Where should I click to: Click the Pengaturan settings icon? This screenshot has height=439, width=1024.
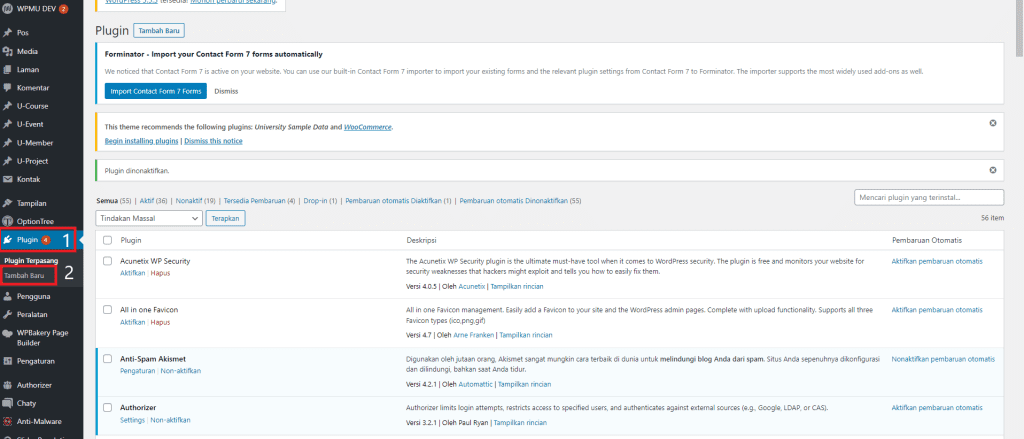click(7, 361)
